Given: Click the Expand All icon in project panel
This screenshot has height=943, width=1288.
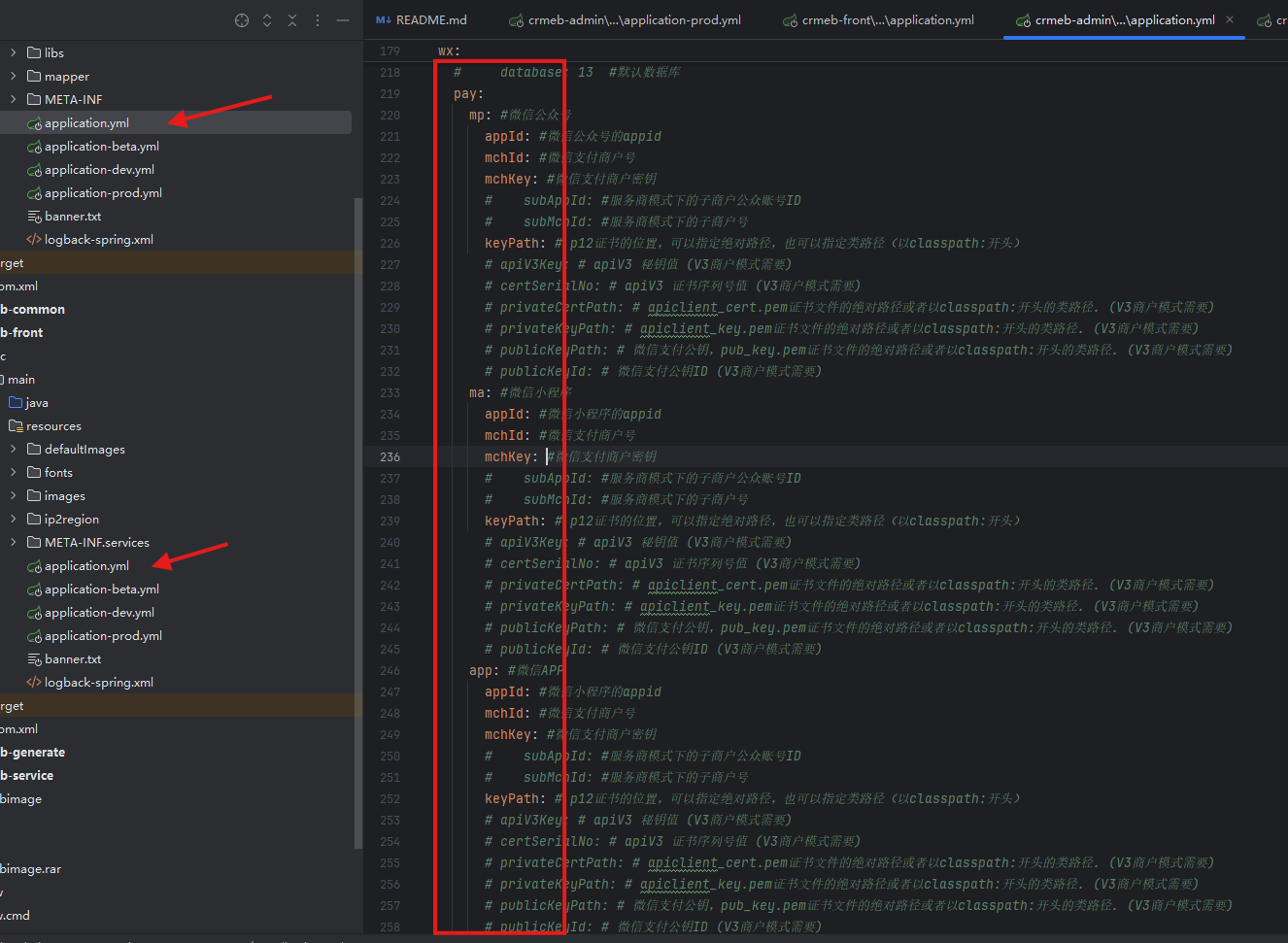Looking at the screenshot, I should (267, 20).
